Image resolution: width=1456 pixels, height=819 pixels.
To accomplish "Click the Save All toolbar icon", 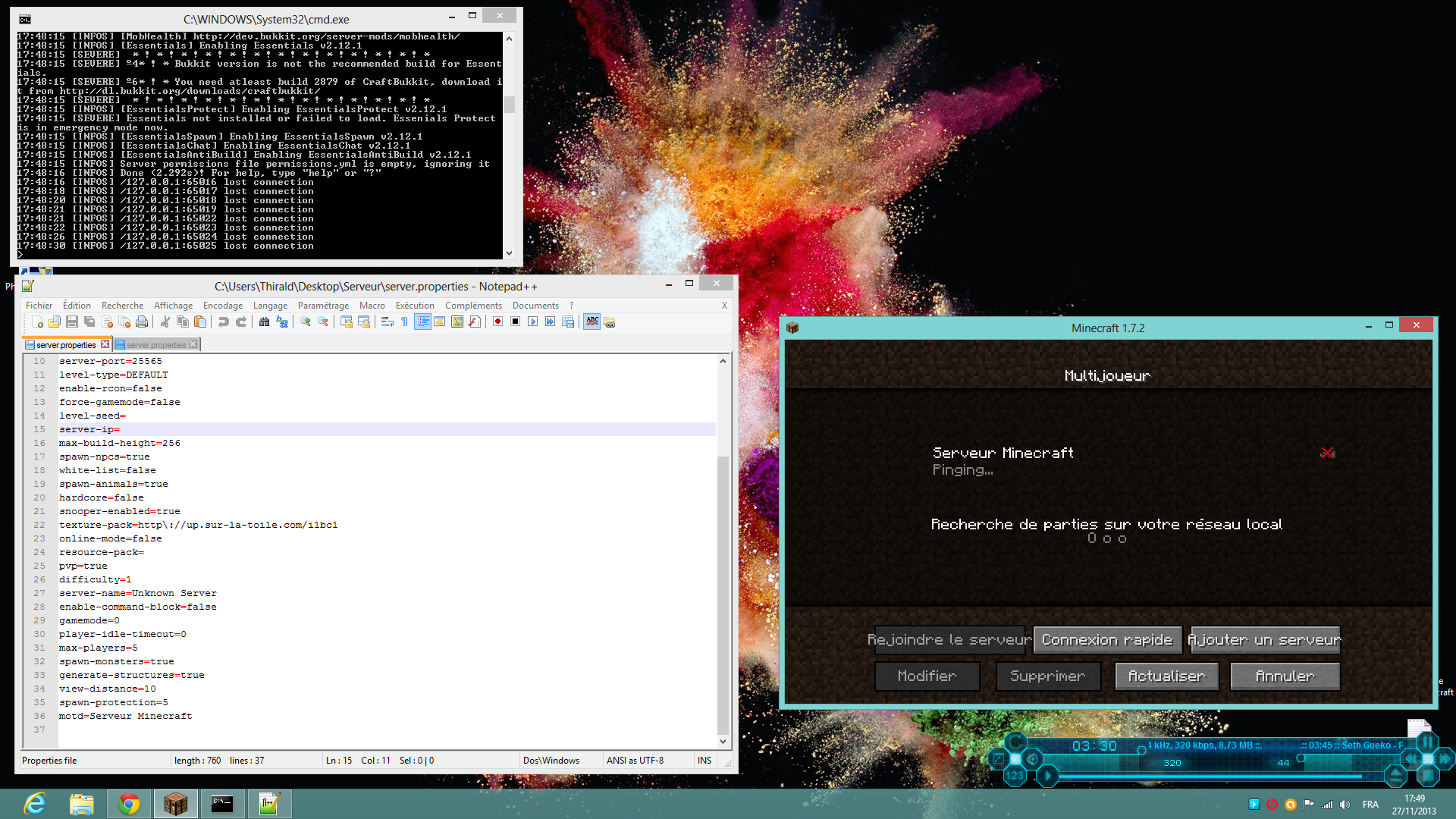I will [x=89, y=322].
